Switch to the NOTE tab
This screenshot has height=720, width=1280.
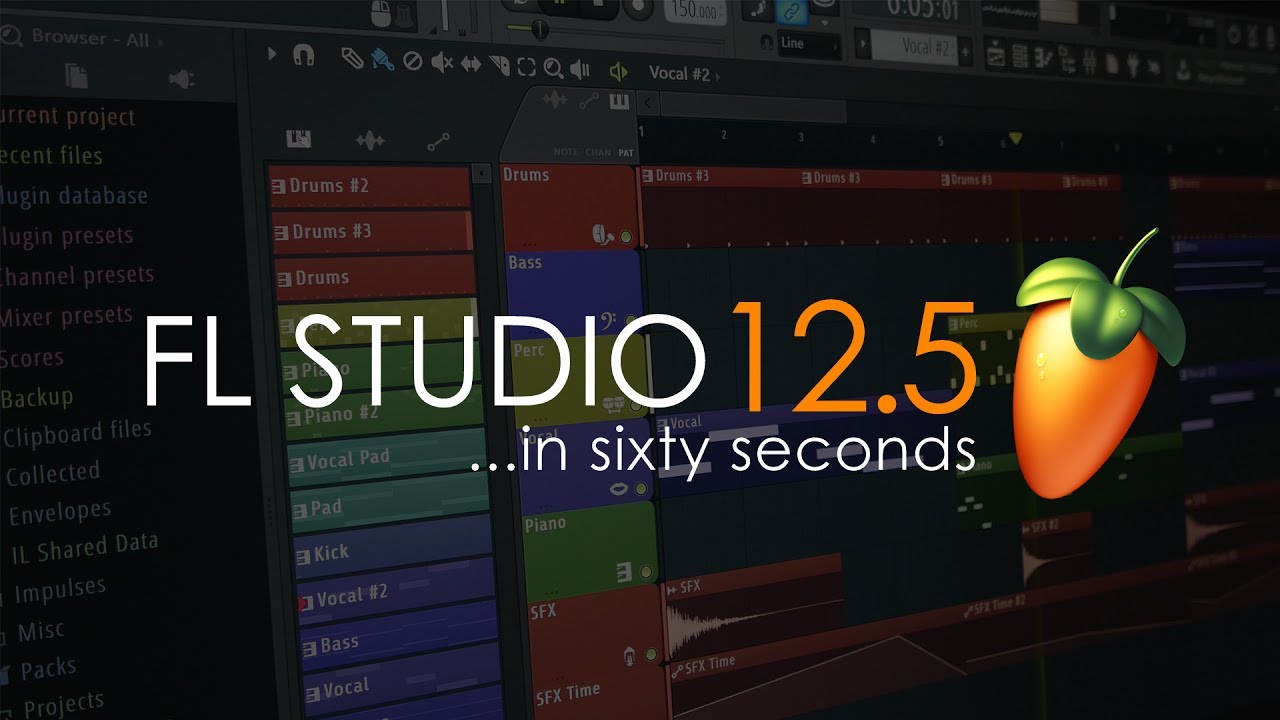tap(566, 152)
